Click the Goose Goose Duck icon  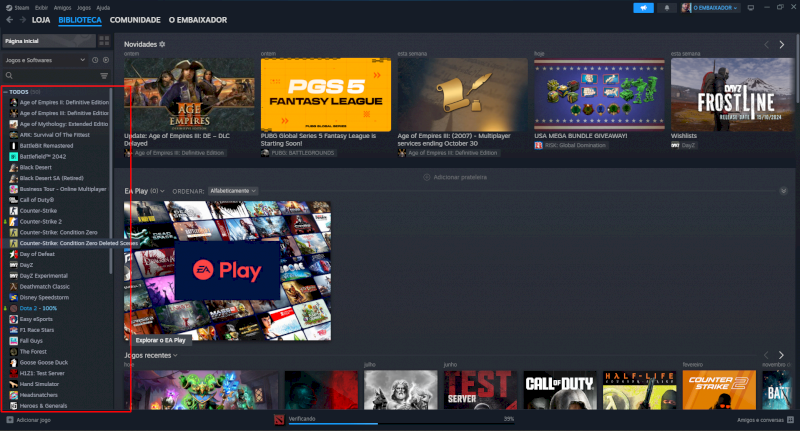14,363
